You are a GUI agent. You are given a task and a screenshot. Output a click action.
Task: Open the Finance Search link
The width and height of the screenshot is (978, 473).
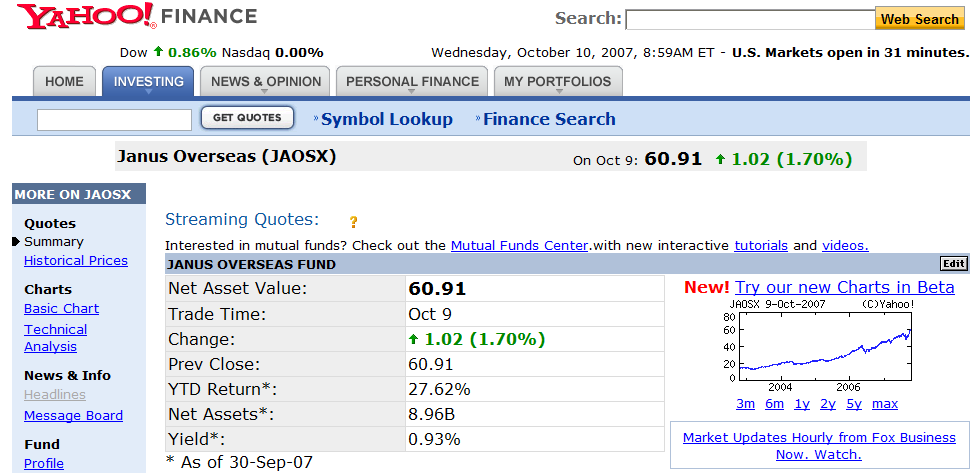click(549, 119)
